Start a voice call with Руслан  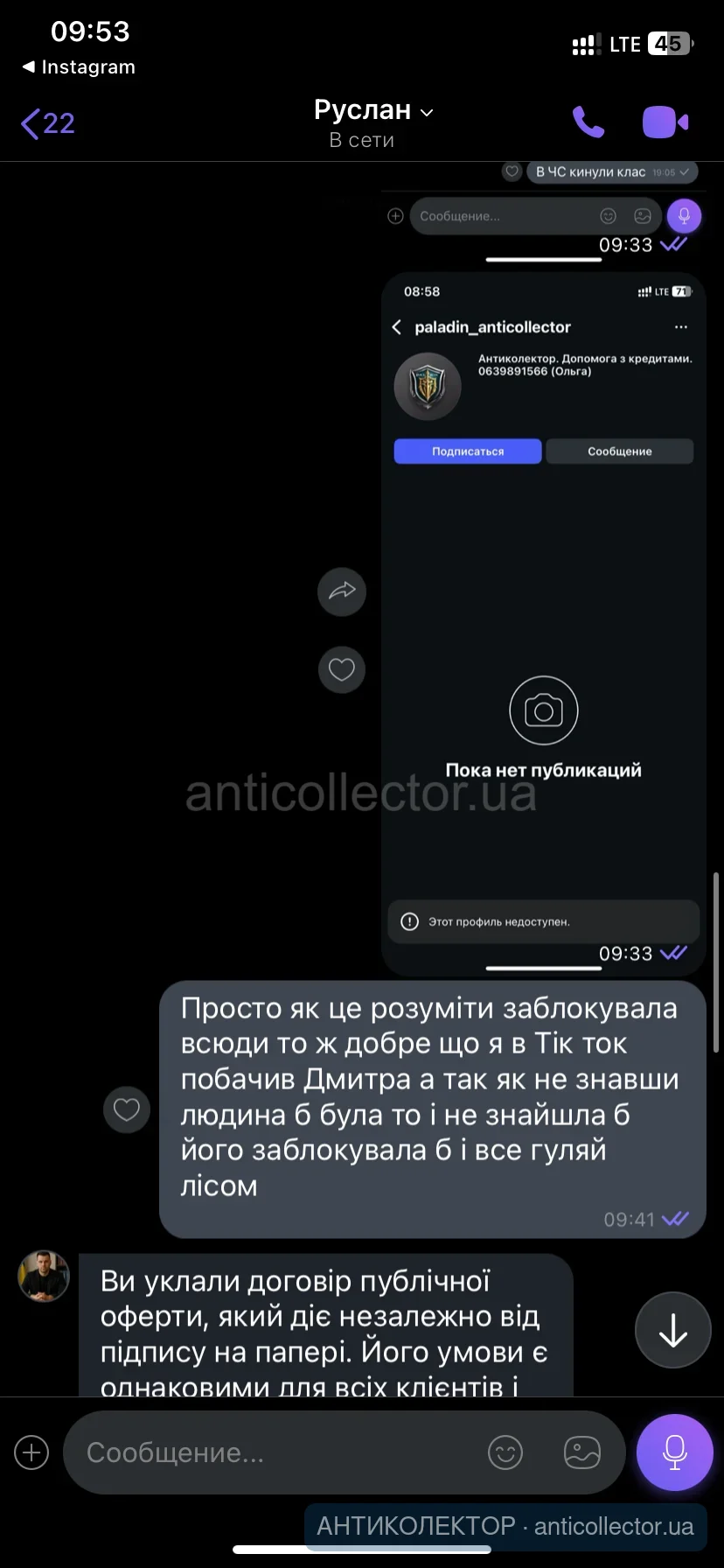588,122
